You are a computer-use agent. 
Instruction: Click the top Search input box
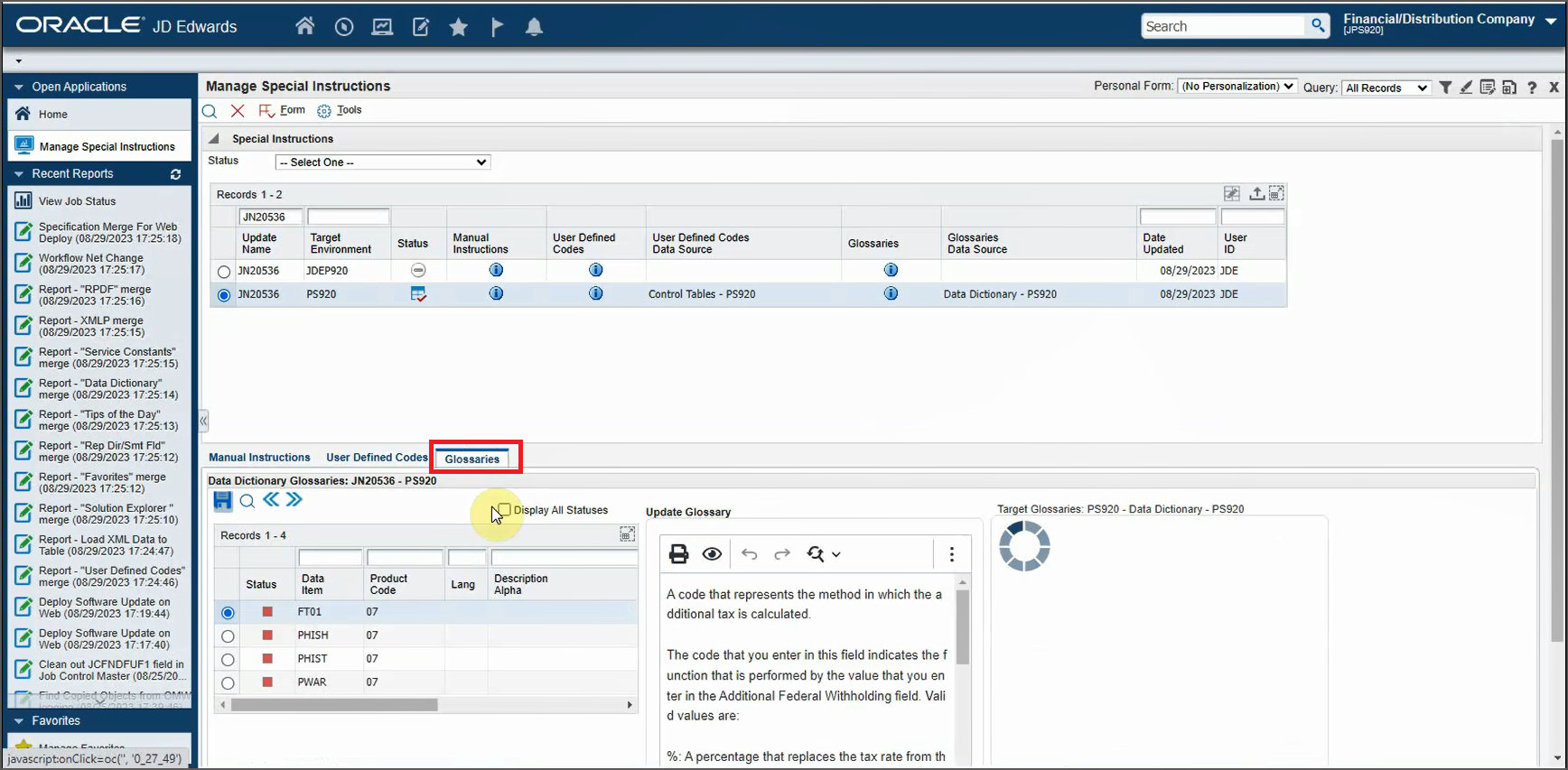(x=1224, y=26)
